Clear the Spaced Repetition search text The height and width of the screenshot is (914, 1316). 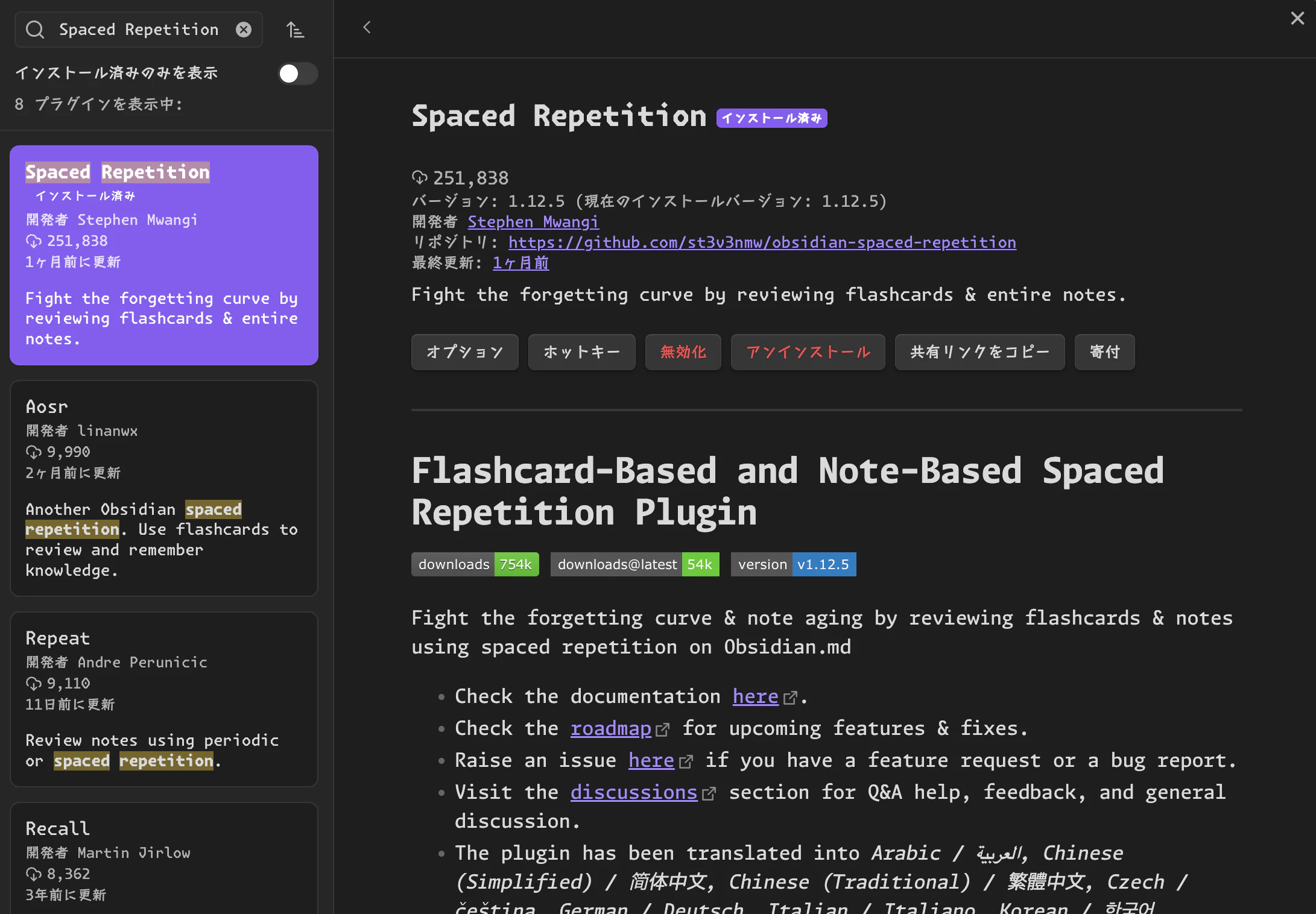click(244, 30)
